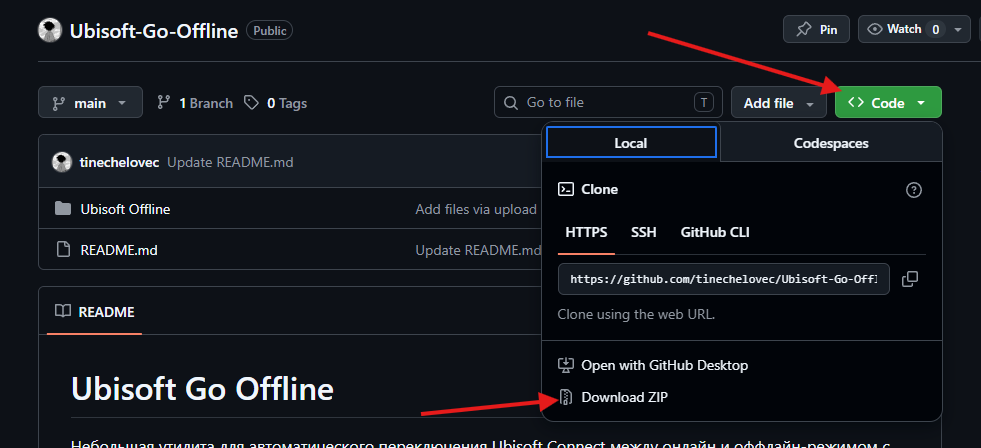Switch to the Codespaces tab

click(831, 143)
